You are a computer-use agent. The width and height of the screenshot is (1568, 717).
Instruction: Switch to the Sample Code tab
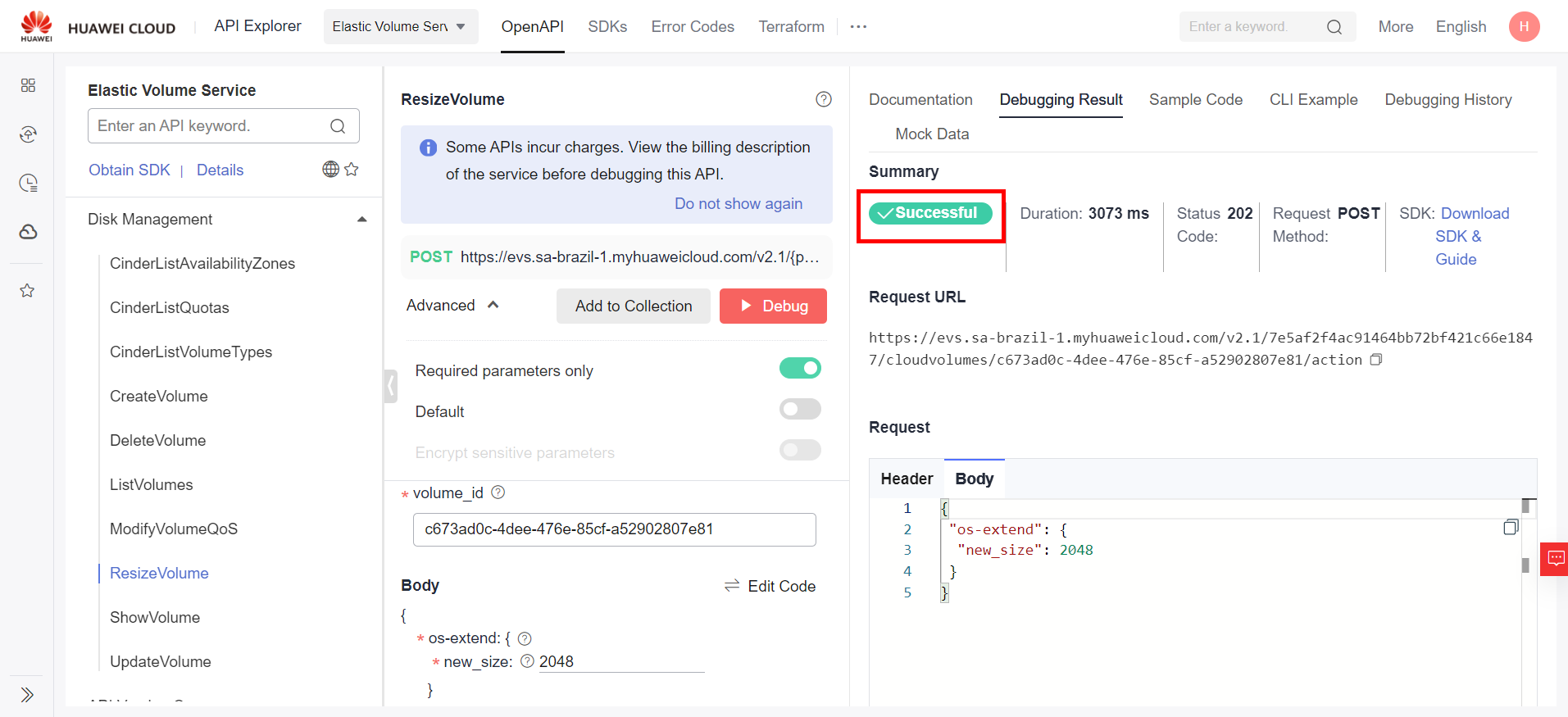click(x=1195, y=100)
